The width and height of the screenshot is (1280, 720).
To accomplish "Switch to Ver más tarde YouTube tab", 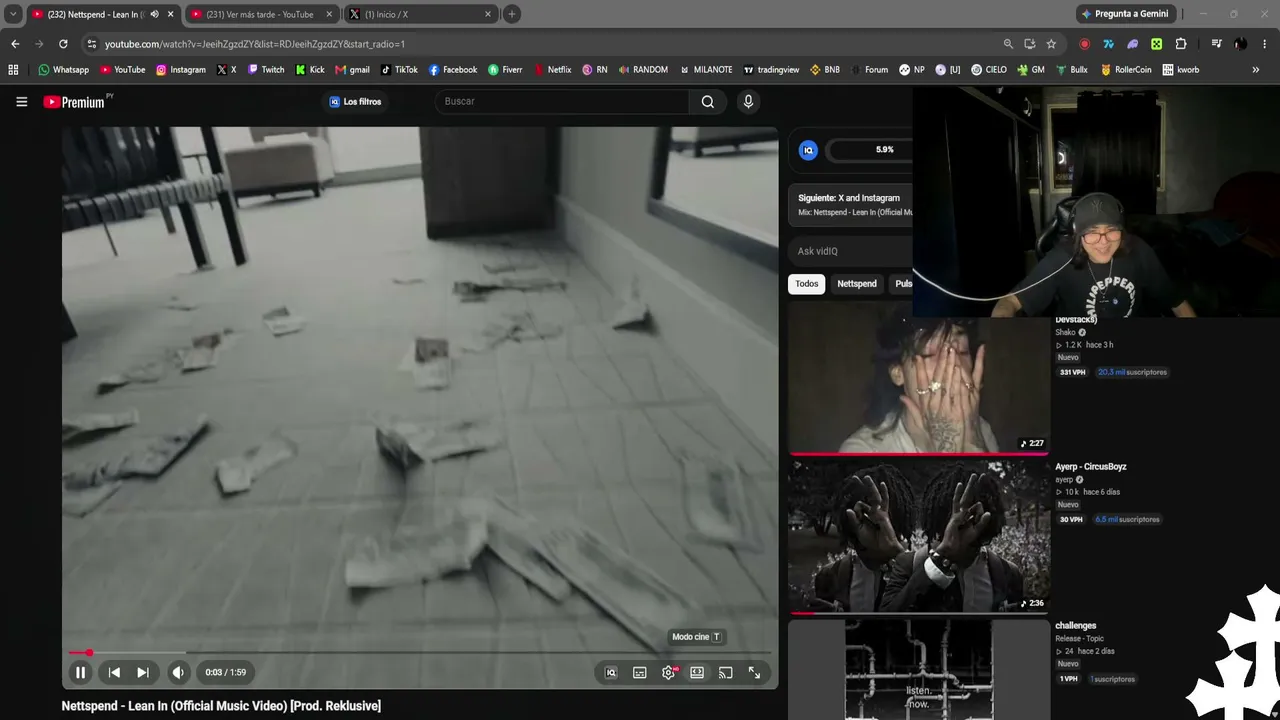I will pyautogui.click(x=260, y=14).
